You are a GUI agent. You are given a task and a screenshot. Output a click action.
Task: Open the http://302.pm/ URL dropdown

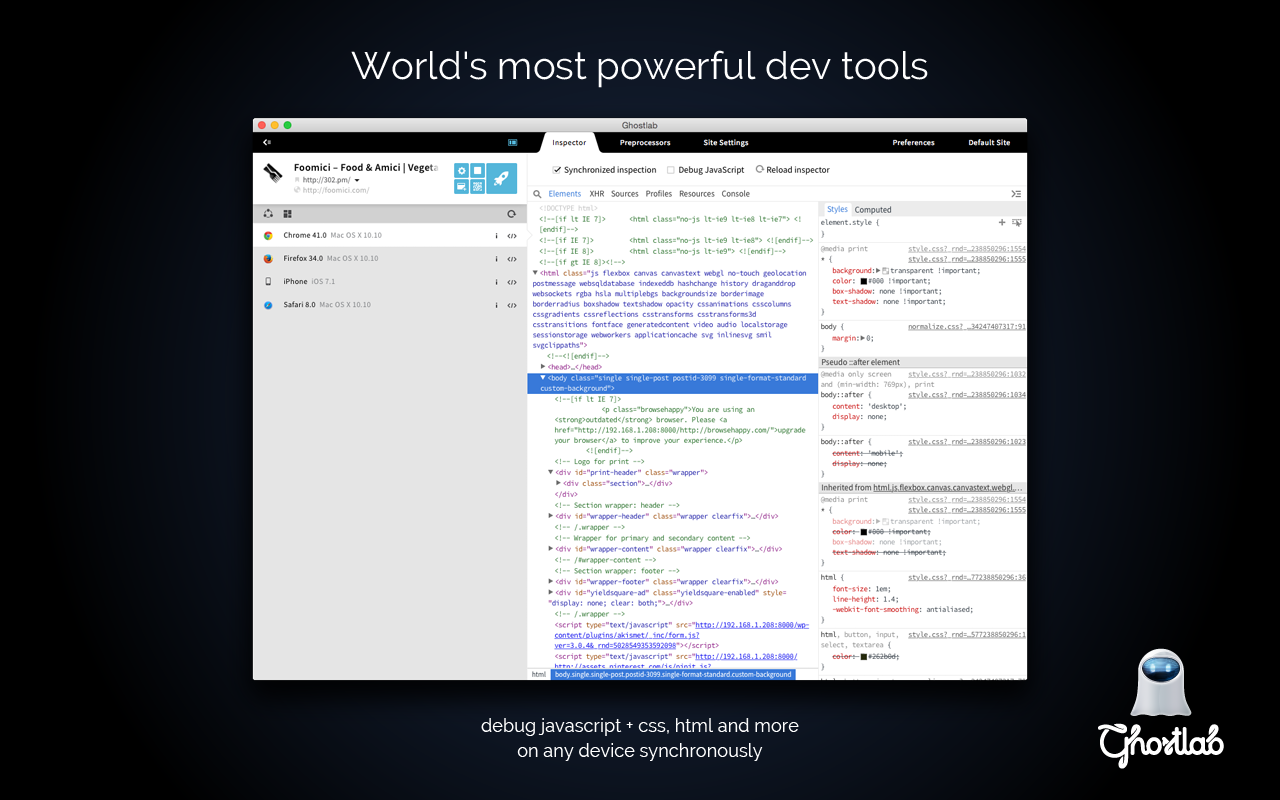point(357,181)
